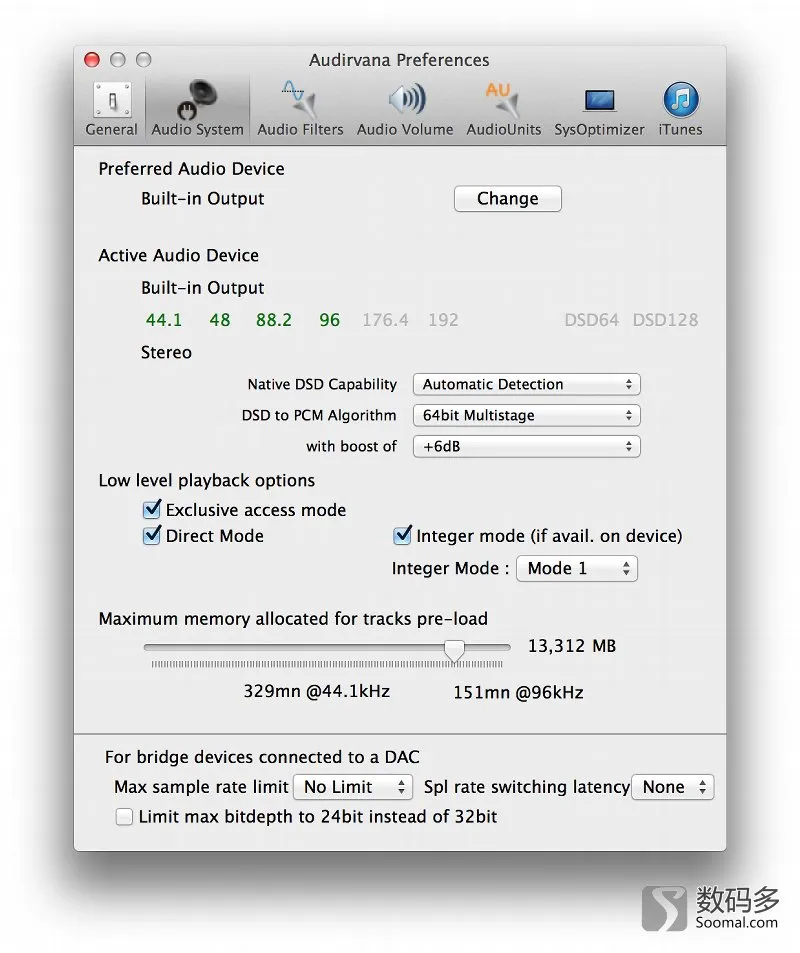Open the Max sample rate limit dropdown
800x953 pixels.
point(353,787)
